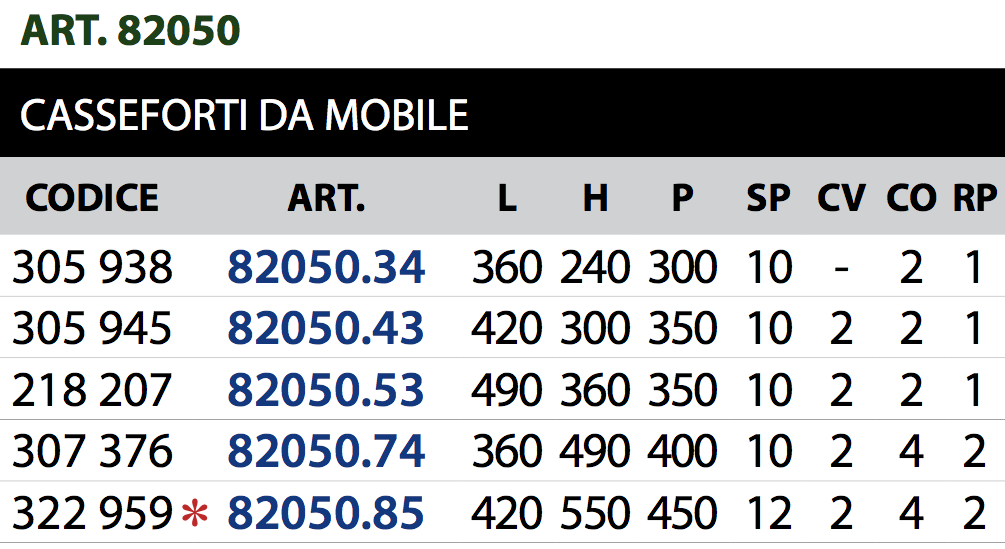Select the SP column header
This screenshot has width=1005, height=549.
tap(768, 198)
